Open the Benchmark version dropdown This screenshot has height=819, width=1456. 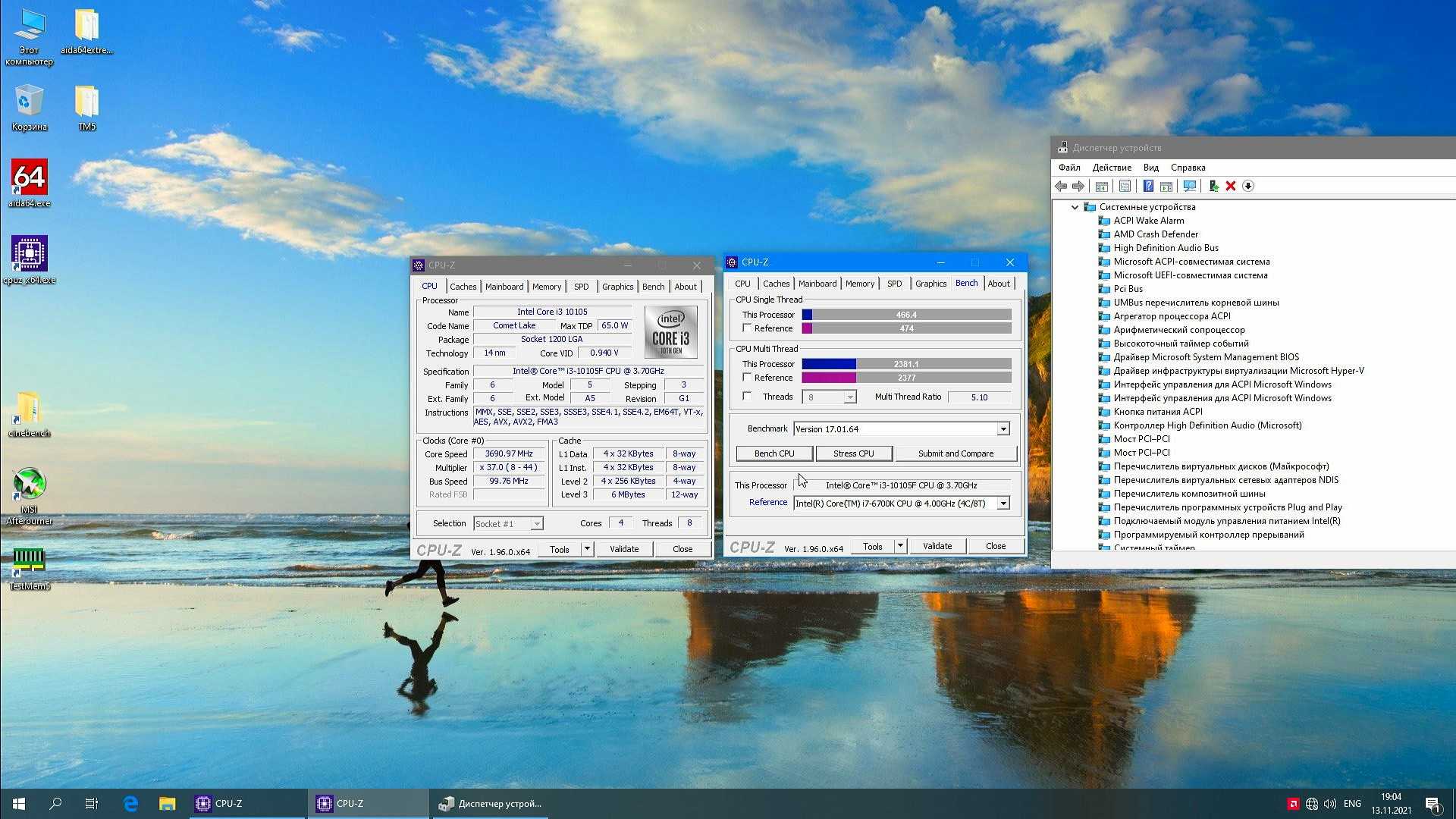pyautogui.click(x=1003, y=429)
